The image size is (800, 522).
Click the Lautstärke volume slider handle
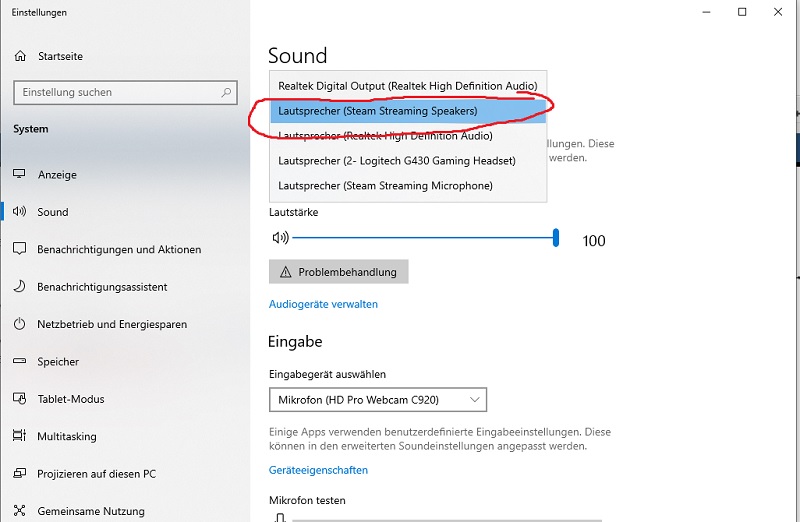point(556,238)
